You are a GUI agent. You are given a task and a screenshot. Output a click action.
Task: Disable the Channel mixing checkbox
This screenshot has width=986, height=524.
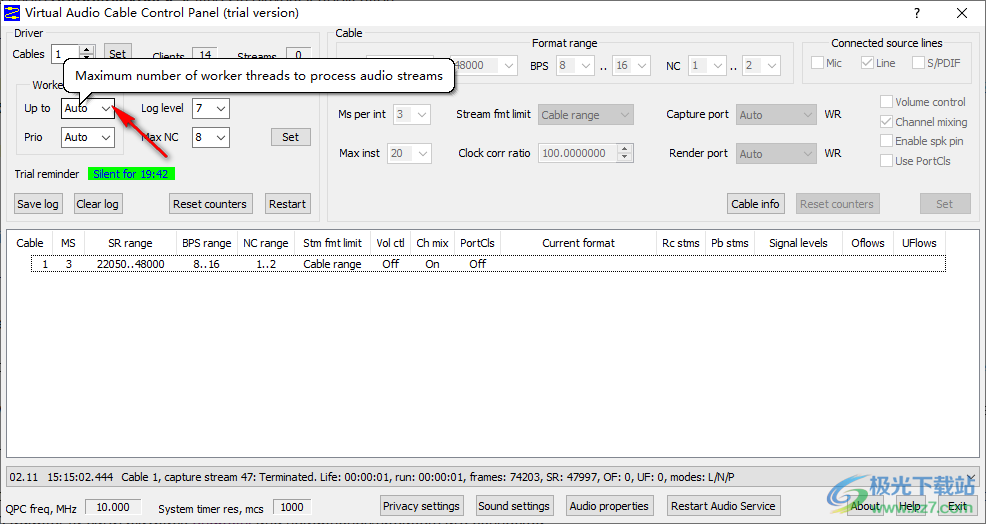886,122
